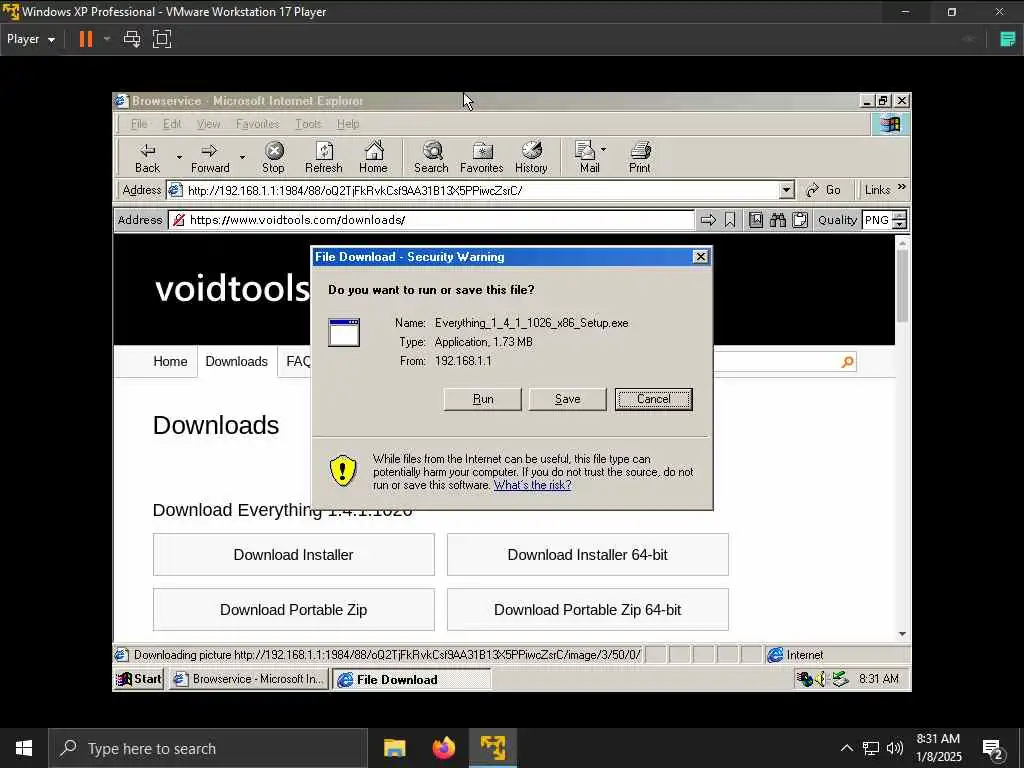The image size is (1024, 768).
Task: Click Download Portable Zip 64-bit
Action: 588,609
